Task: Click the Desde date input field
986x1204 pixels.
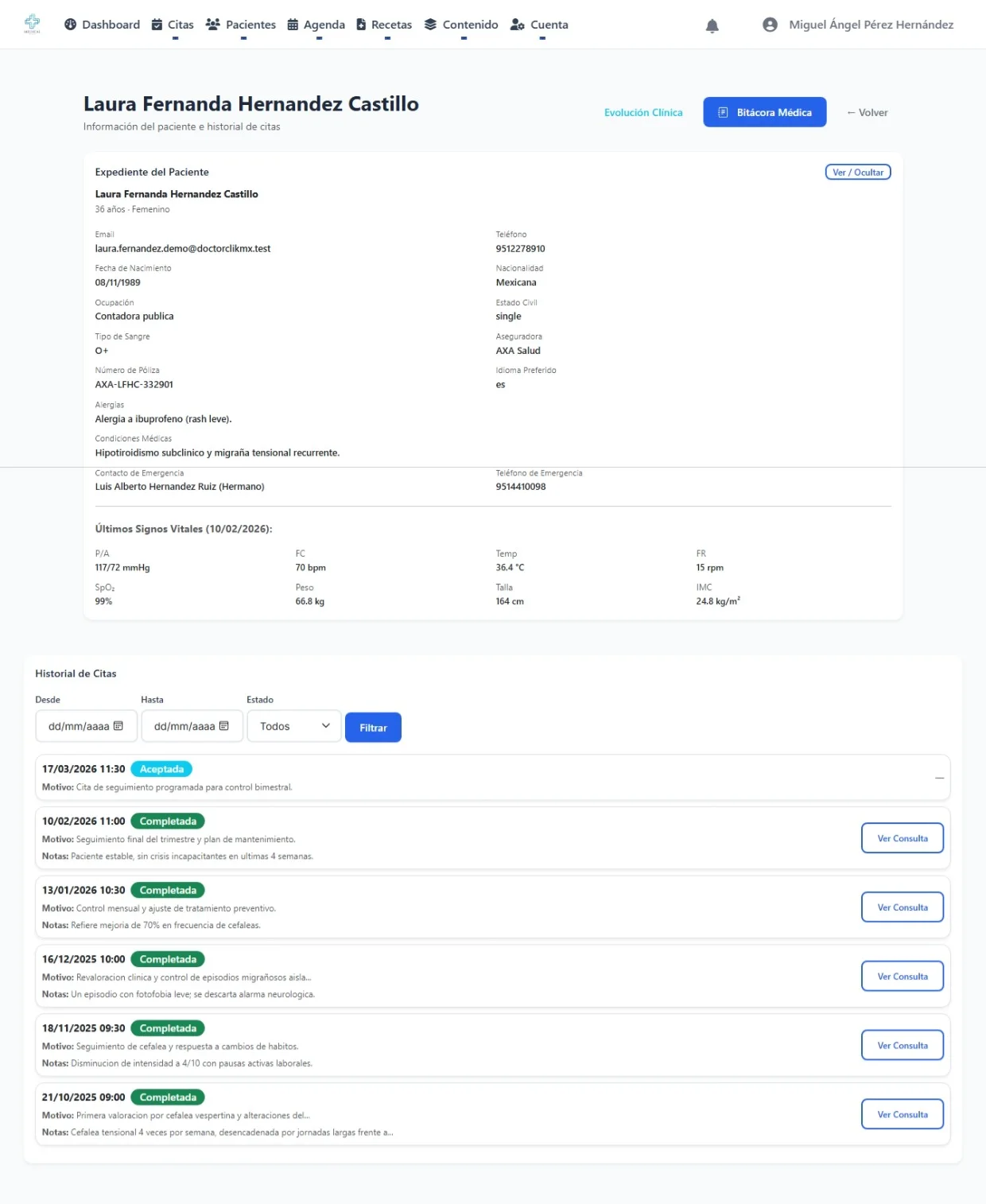Action: (x=78, y=726)
